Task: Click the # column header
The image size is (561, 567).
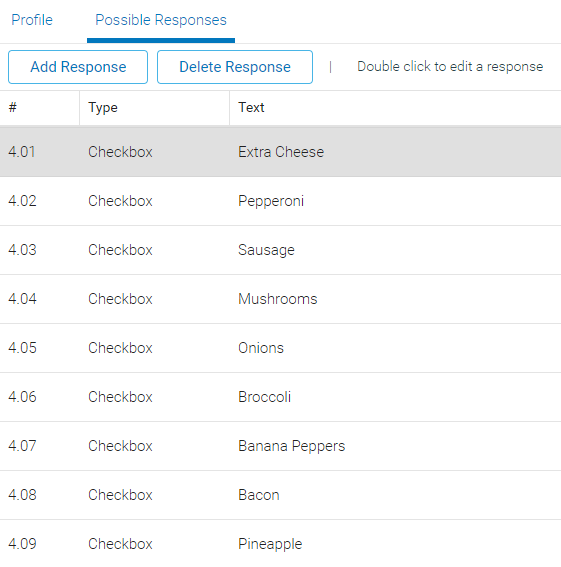Action: [39, 108]
